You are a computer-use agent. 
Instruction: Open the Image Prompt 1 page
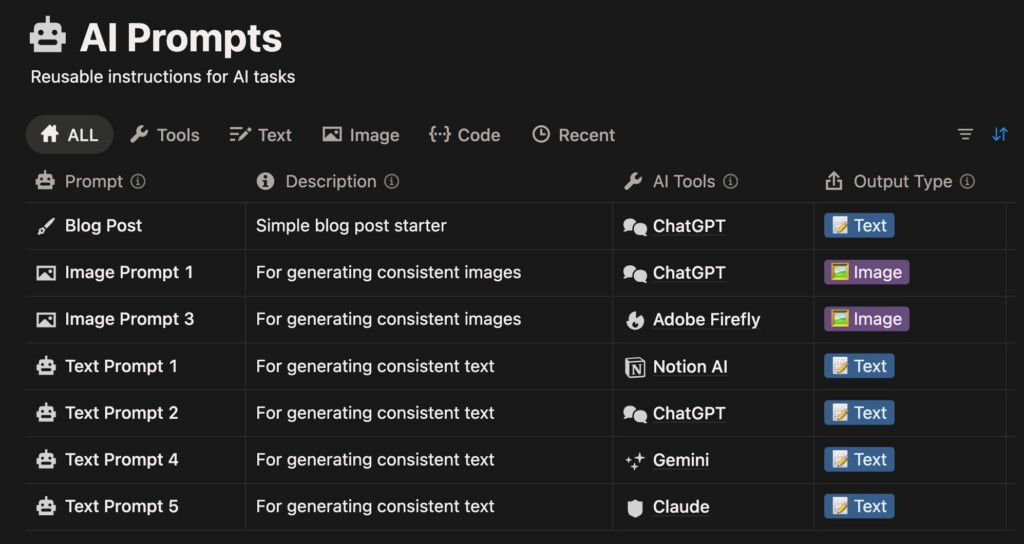(x=129, y=272)
